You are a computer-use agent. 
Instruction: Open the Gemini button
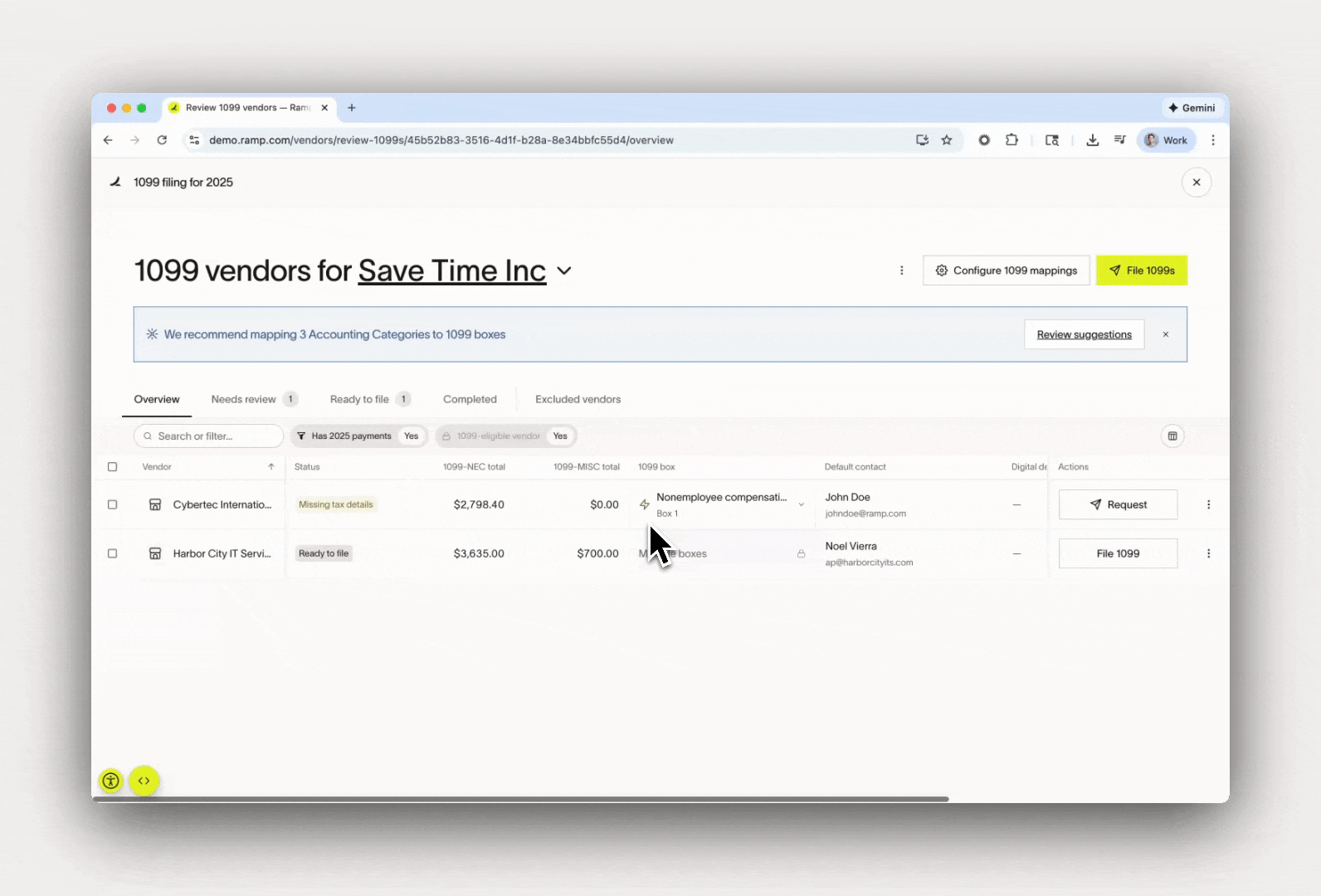coord(1192,108)
